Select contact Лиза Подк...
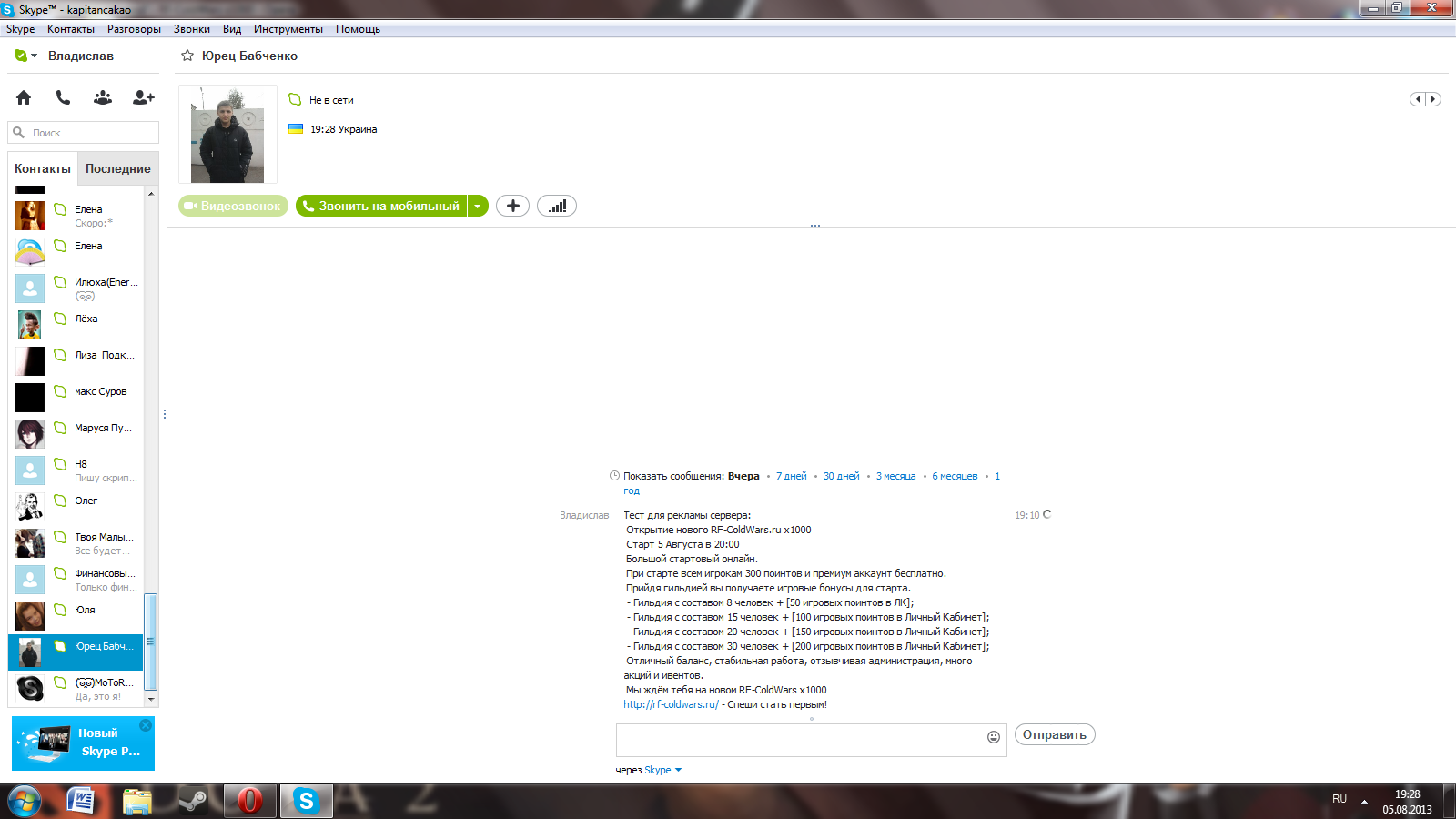This screenshot has width=1456, height=819. [76, 361]
